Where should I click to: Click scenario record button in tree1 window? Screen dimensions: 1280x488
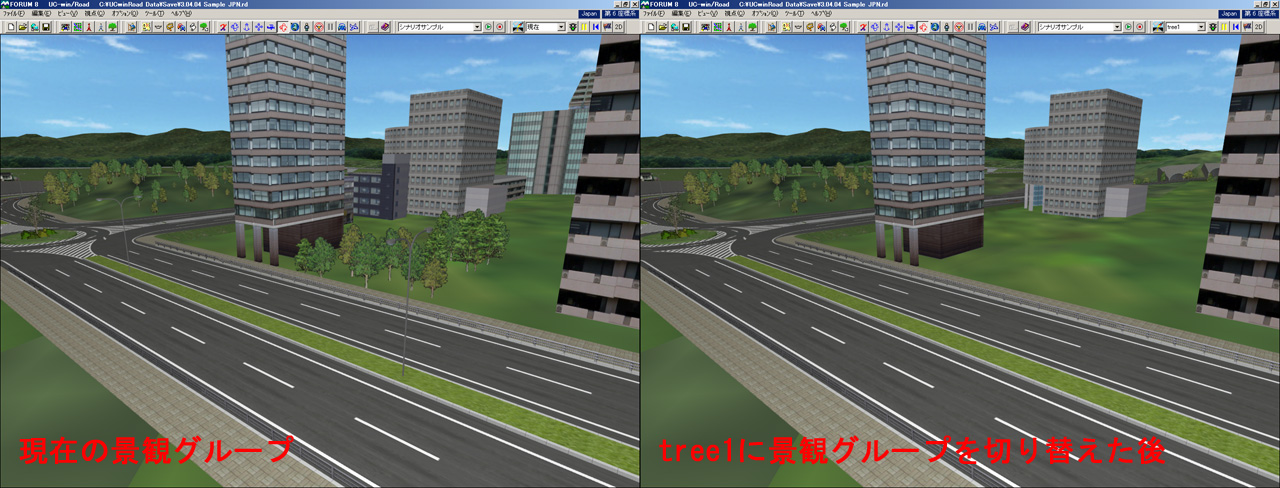click(1139, 27)
